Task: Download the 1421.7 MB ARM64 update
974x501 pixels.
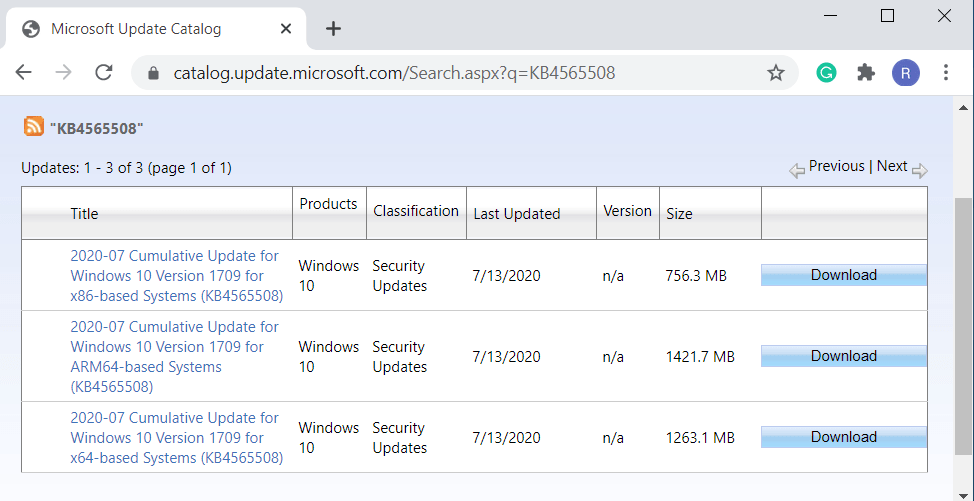Action: 844,356
